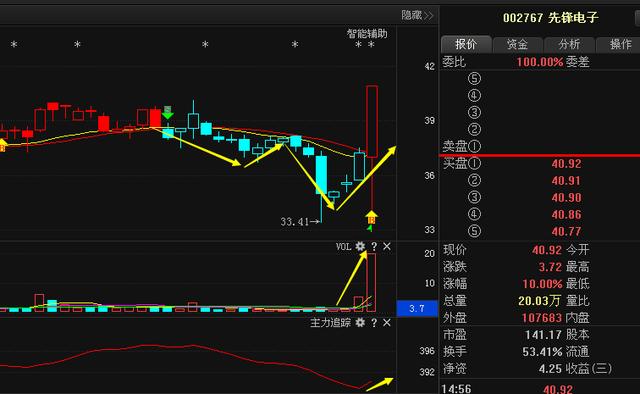The image size is (640, 394).
Task: Switch to the 报价 tab
Action: [x=466, y=44]
